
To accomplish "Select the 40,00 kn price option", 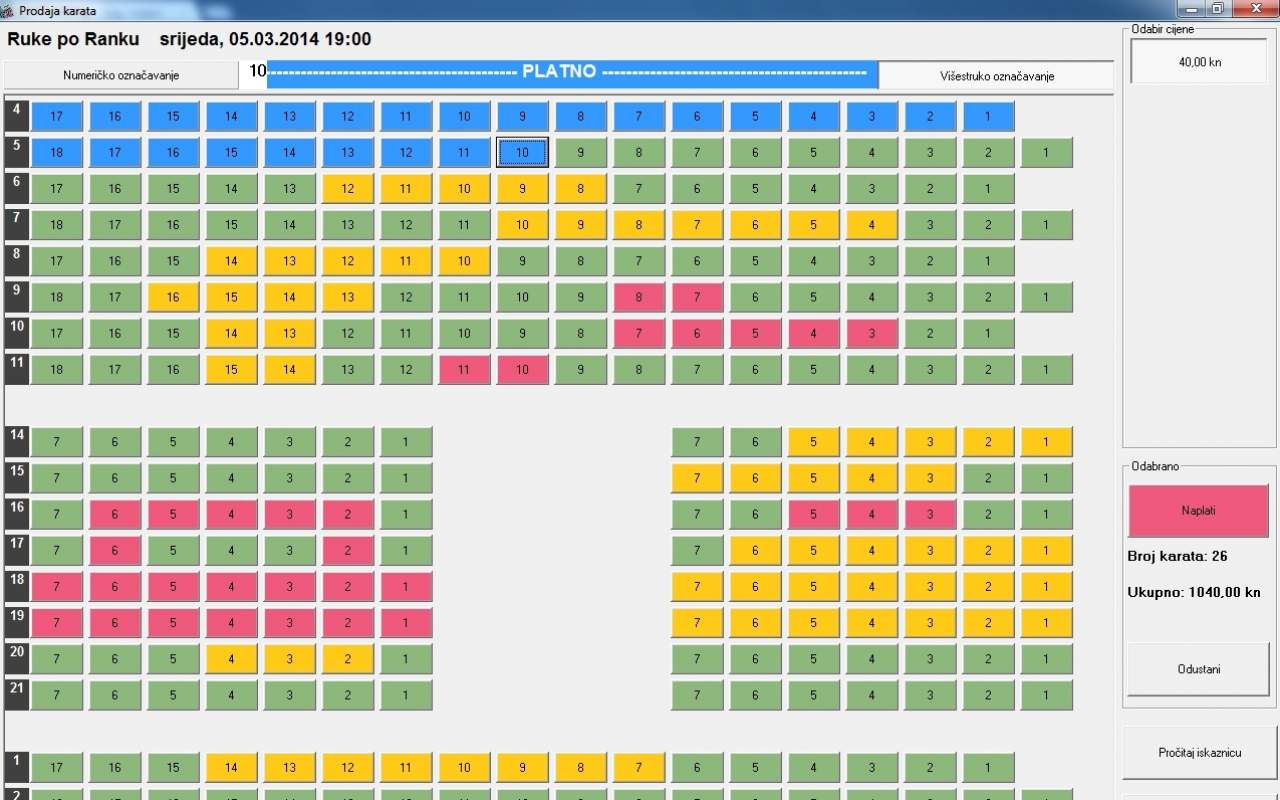I will tap(1199, 62).
